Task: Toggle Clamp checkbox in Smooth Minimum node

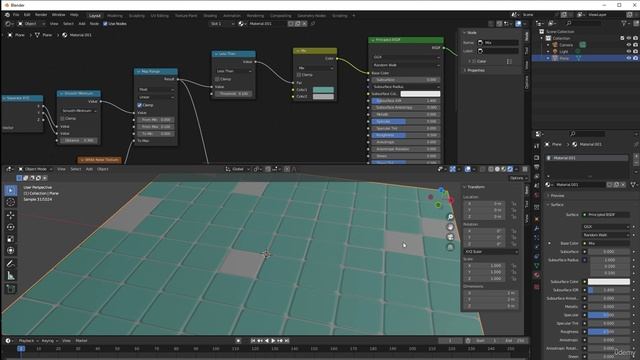Action: pyautogui.click(x=62, y=118)
